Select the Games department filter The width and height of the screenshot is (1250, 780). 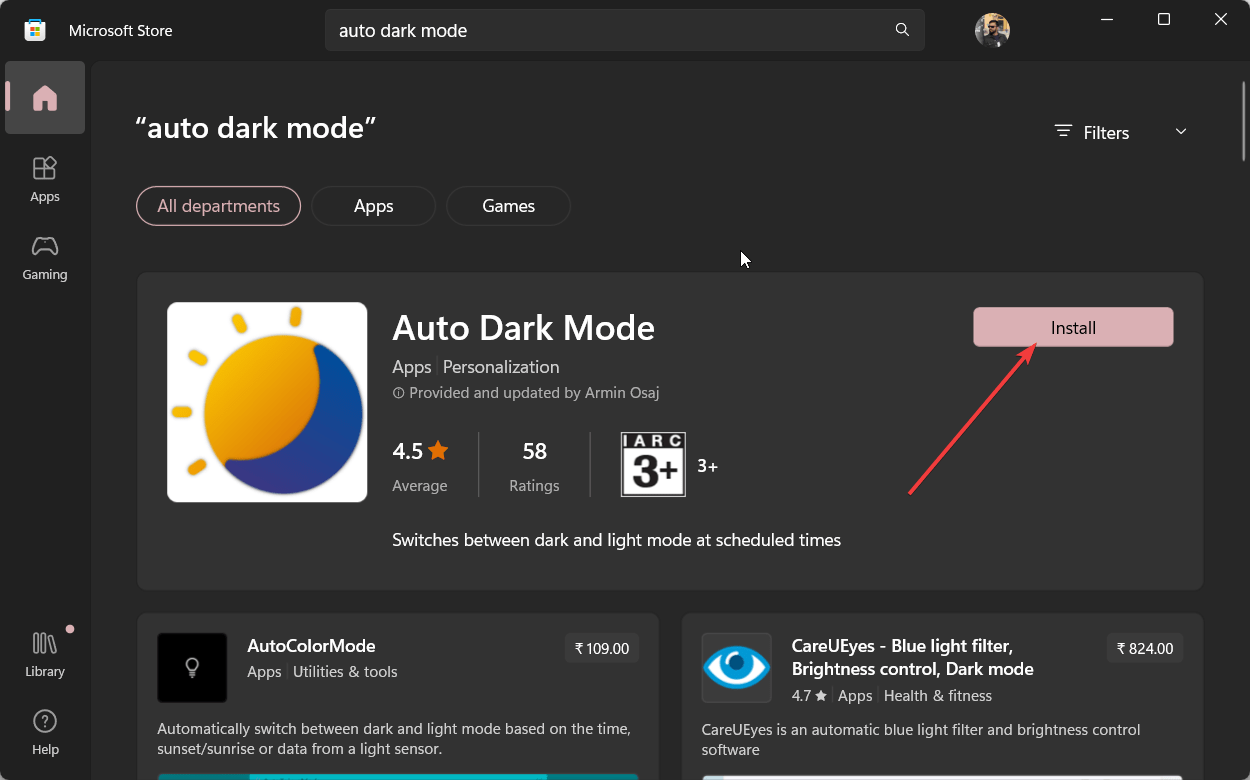[x=508, y=206]
